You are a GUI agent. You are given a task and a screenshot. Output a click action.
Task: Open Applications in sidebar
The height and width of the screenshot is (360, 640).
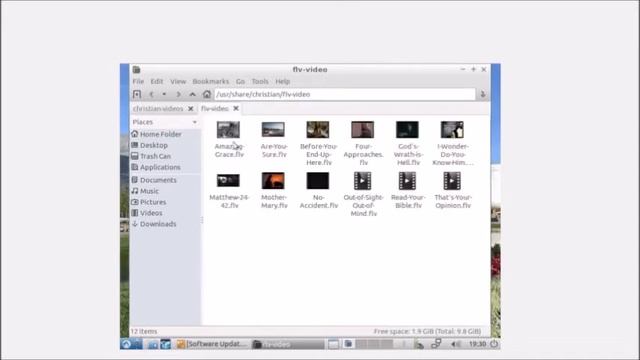[x=156, y=167]
